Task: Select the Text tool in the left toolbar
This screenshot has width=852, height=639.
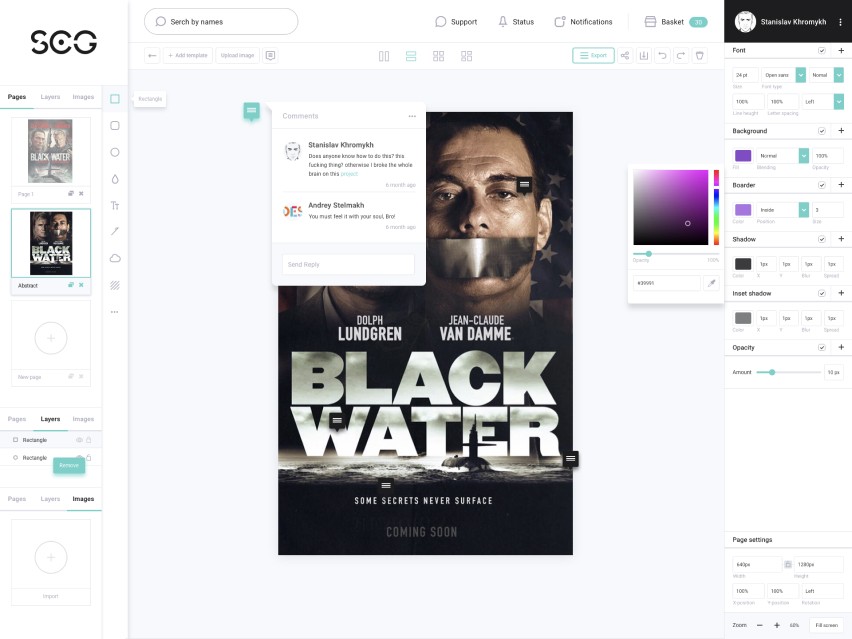Action: pos(115,205)
